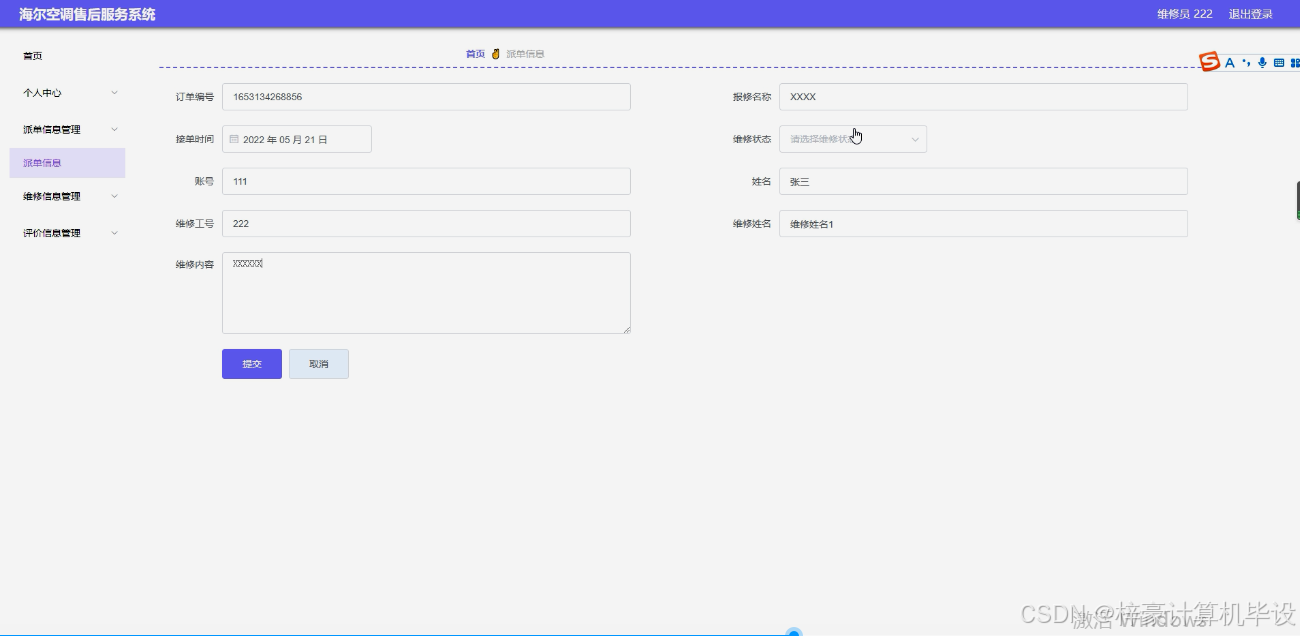This screenshot has height=636, width=1300.
Task: Click the 维修内容 textarea resize handle
Action: (x=626, y=329)
